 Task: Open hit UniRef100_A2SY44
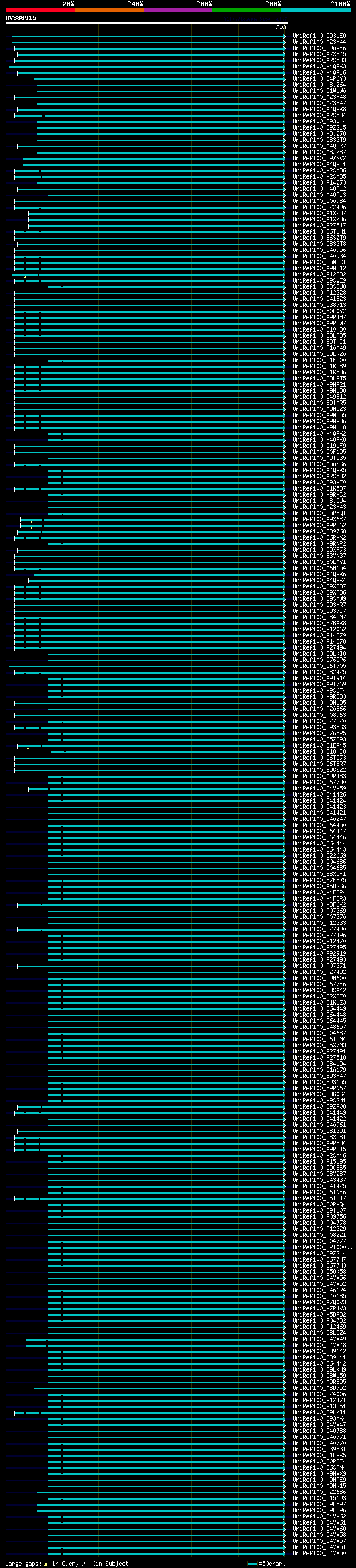[319, 42]
